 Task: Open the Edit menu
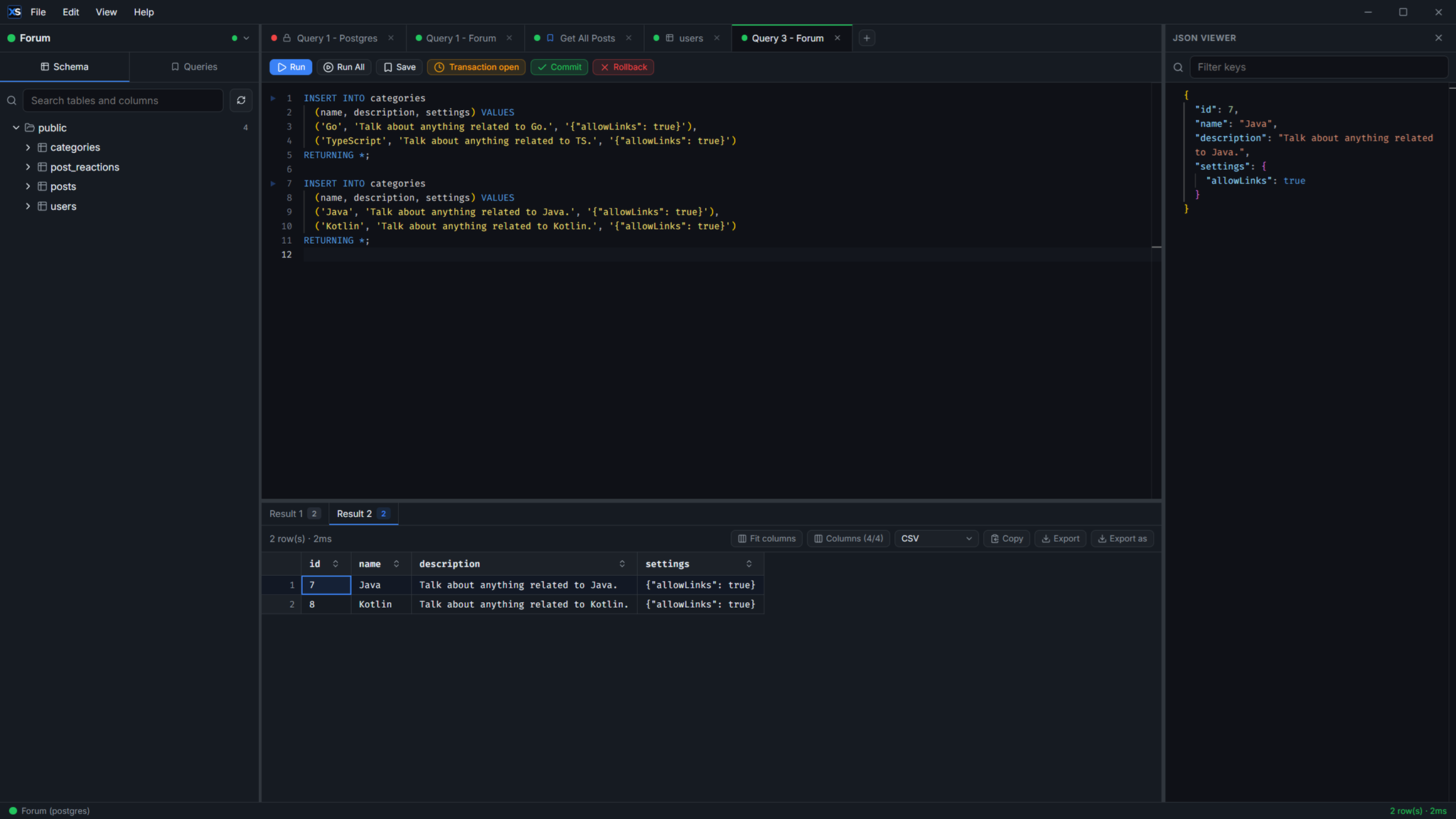(70, 12)
